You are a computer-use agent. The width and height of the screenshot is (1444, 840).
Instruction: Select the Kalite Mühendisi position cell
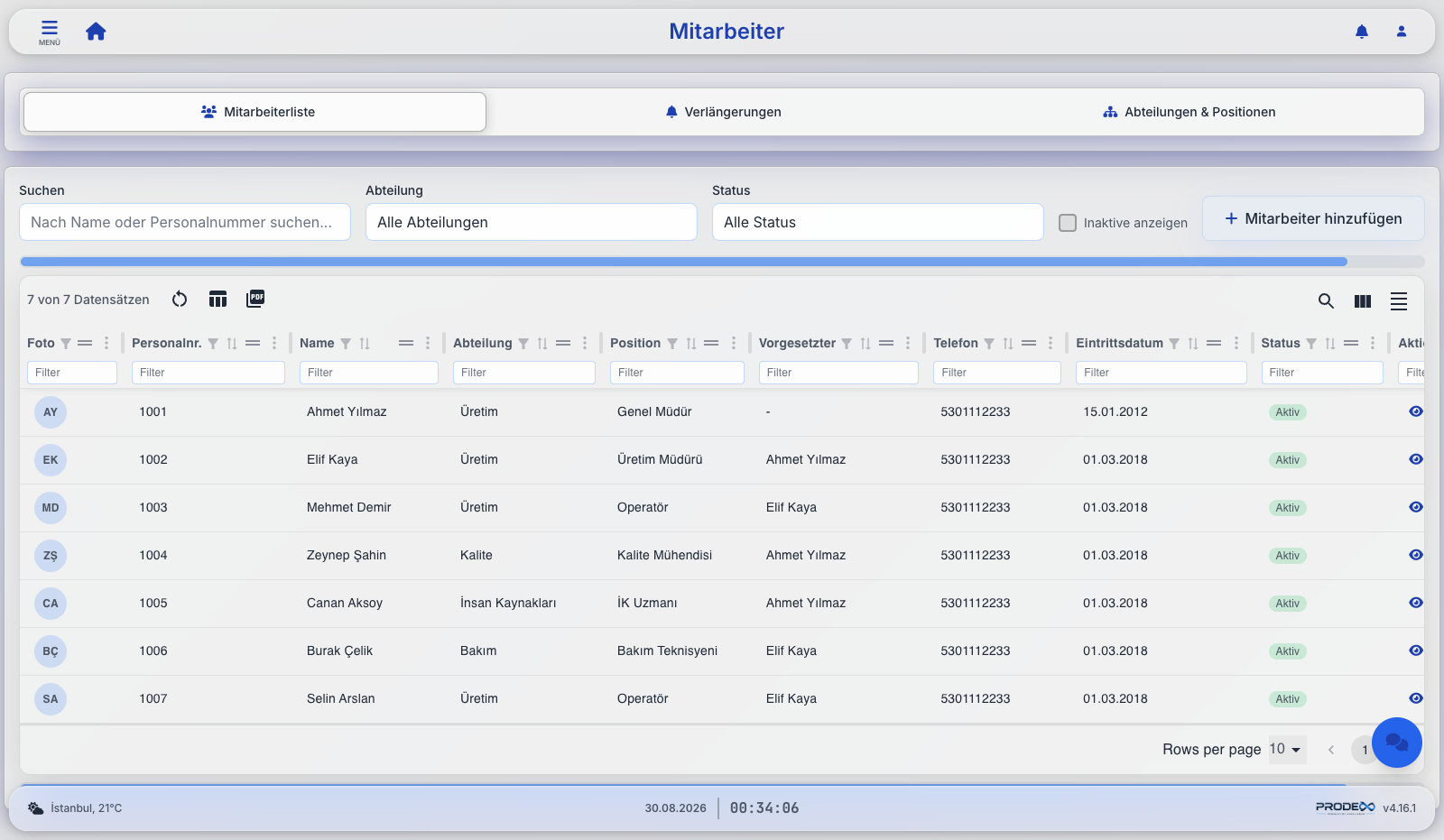click(x=664, y=555)
